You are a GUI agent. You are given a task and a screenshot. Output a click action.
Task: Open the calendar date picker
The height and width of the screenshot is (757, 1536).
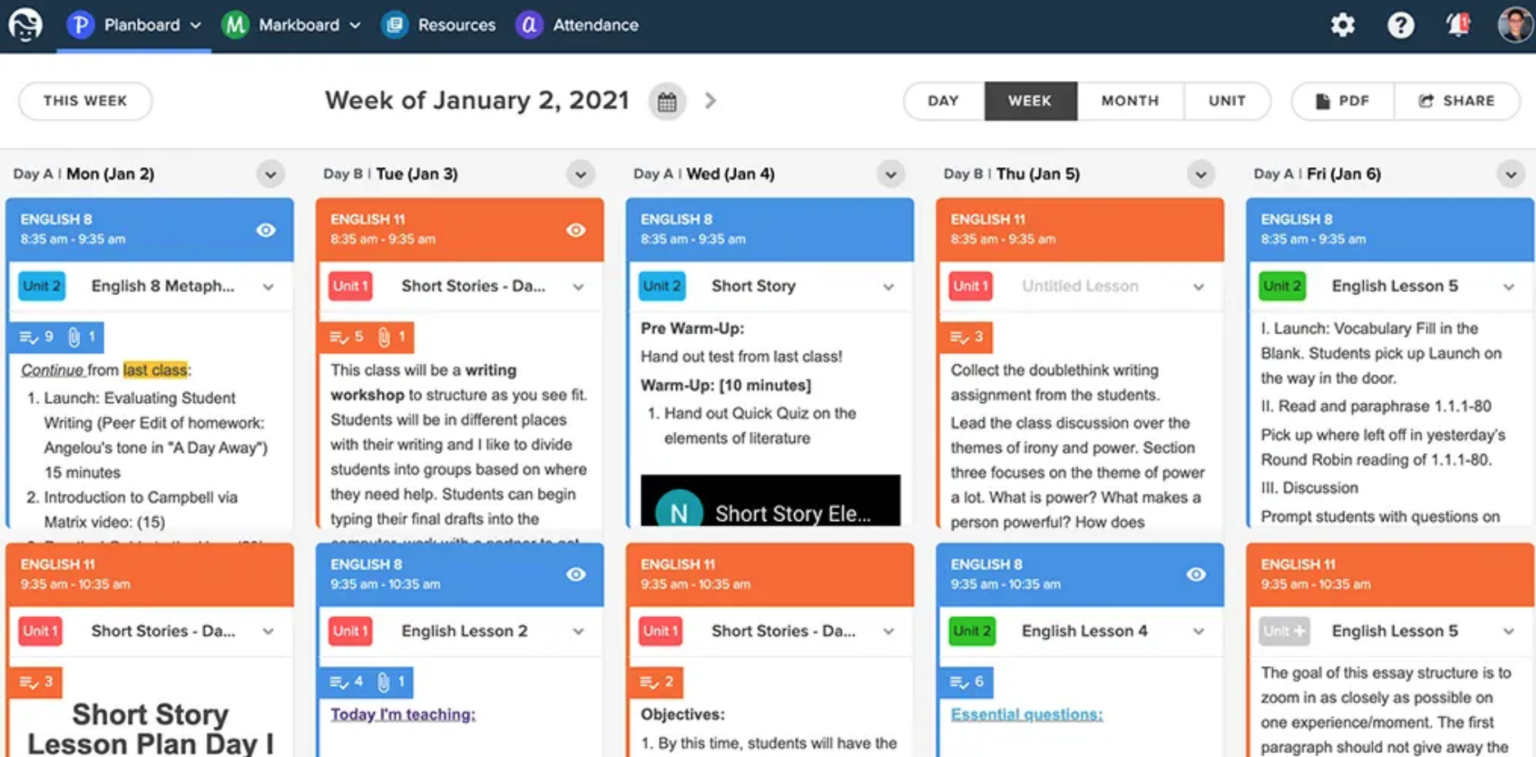tap(668, 101)
